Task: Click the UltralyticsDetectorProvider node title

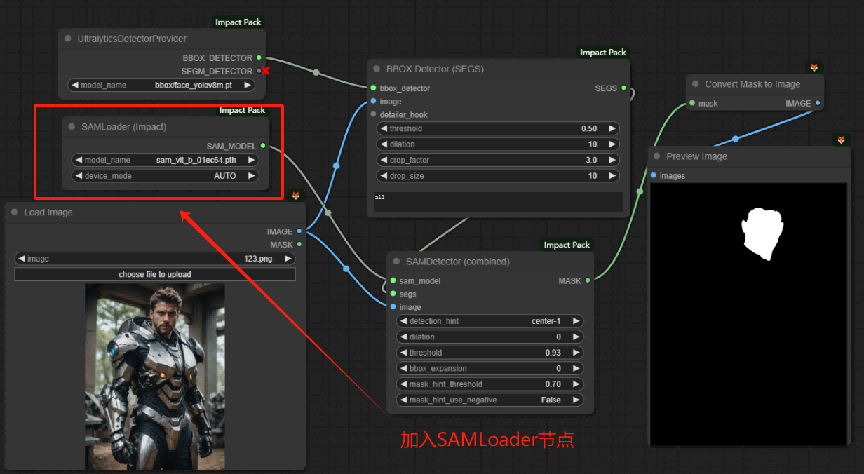Action: (x=132, y=39)
